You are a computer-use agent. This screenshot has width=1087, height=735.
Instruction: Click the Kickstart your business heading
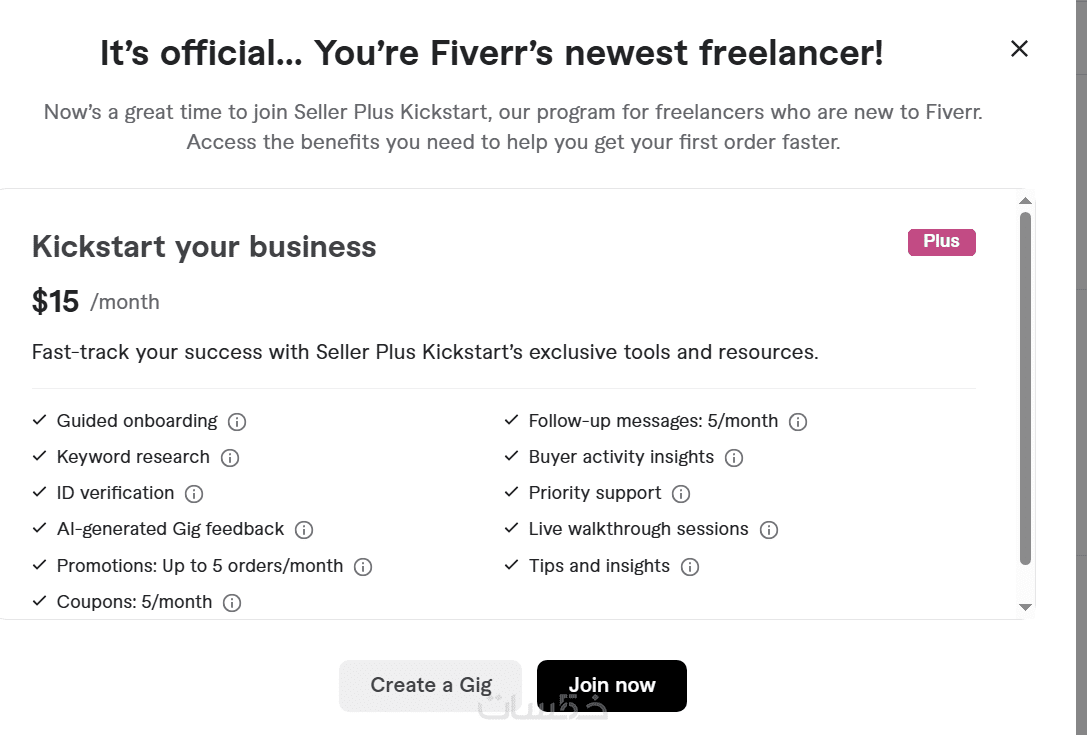(204, 247)
